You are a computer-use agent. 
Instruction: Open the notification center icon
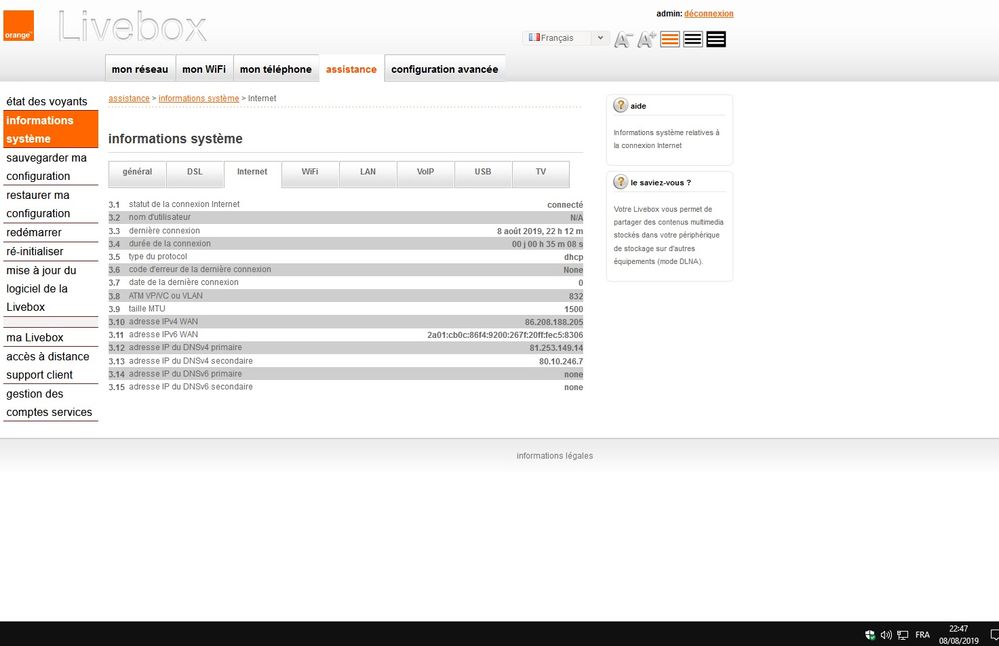click(x=994, y=635)
